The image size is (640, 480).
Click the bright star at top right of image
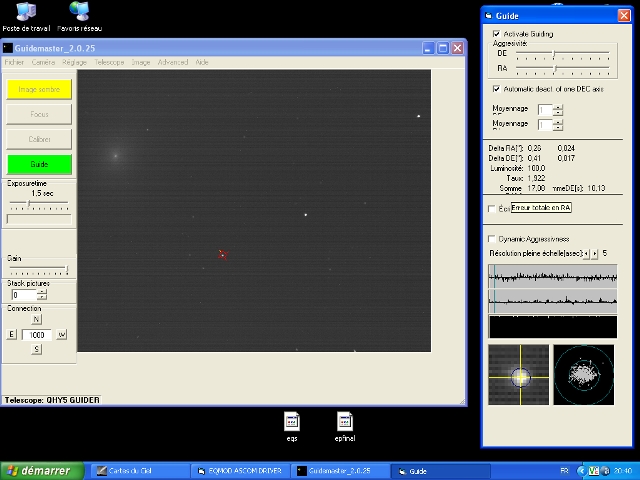click(x=418, y=116)
